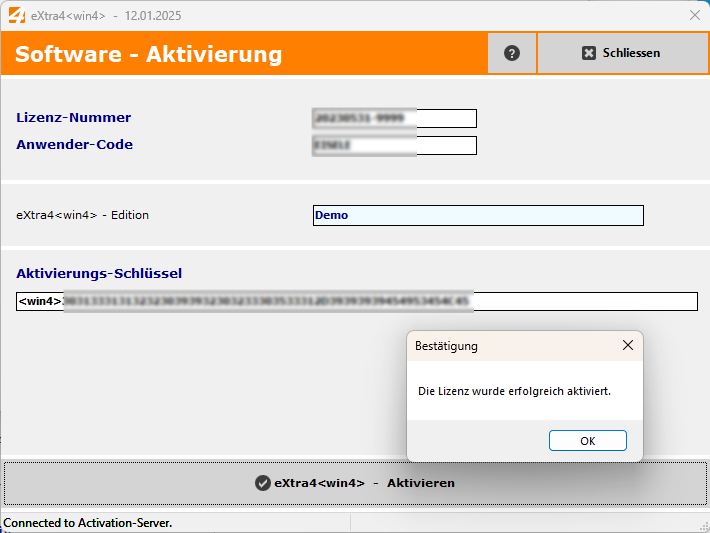Click the eXtra4 app logo in title bar
This screenshot has height=533, width=710.
coord(17,15)
